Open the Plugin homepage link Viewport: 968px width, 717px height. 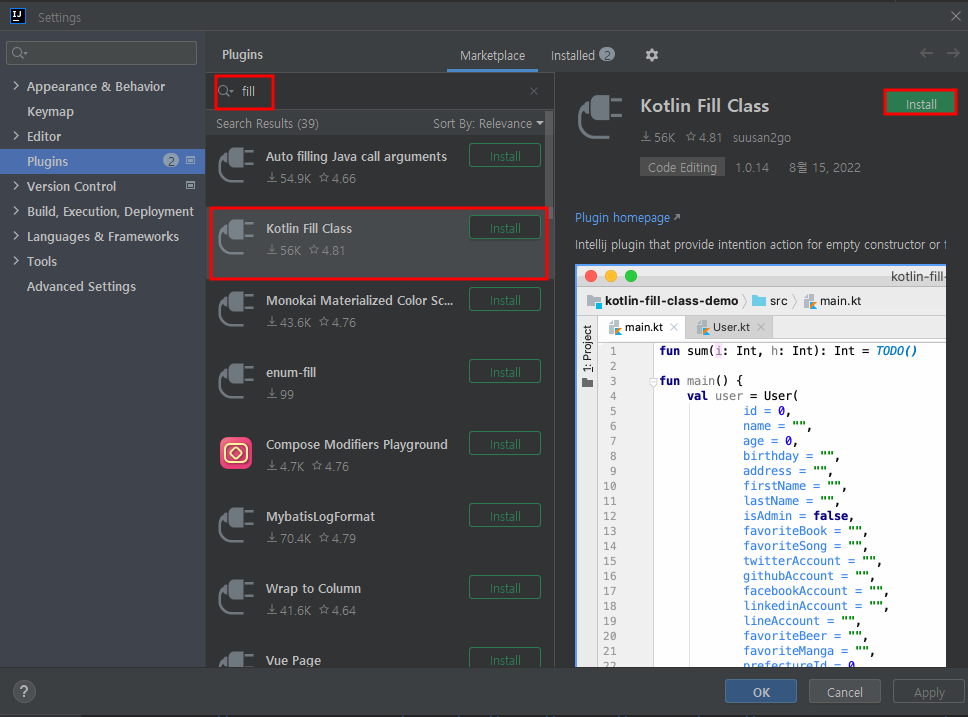(627, 217)
